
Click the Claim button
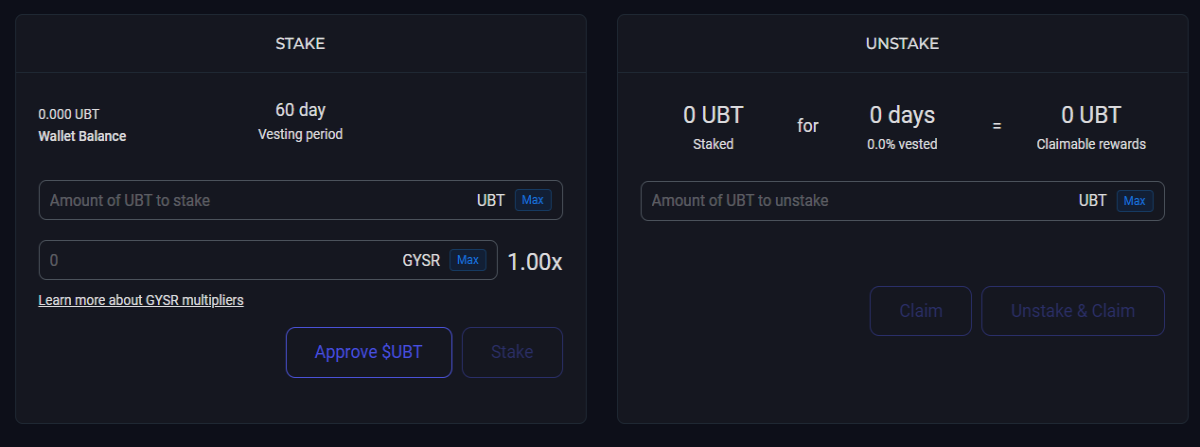921,311
